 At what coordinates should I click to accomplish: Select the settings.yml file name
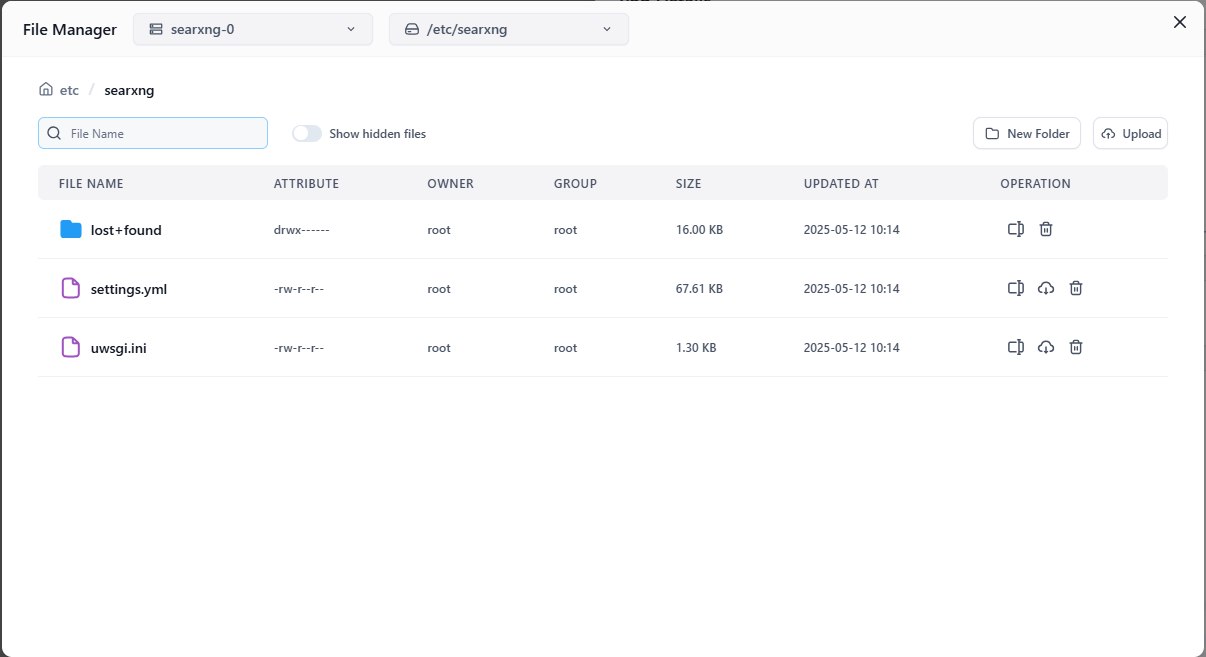(x=129, y=289)
